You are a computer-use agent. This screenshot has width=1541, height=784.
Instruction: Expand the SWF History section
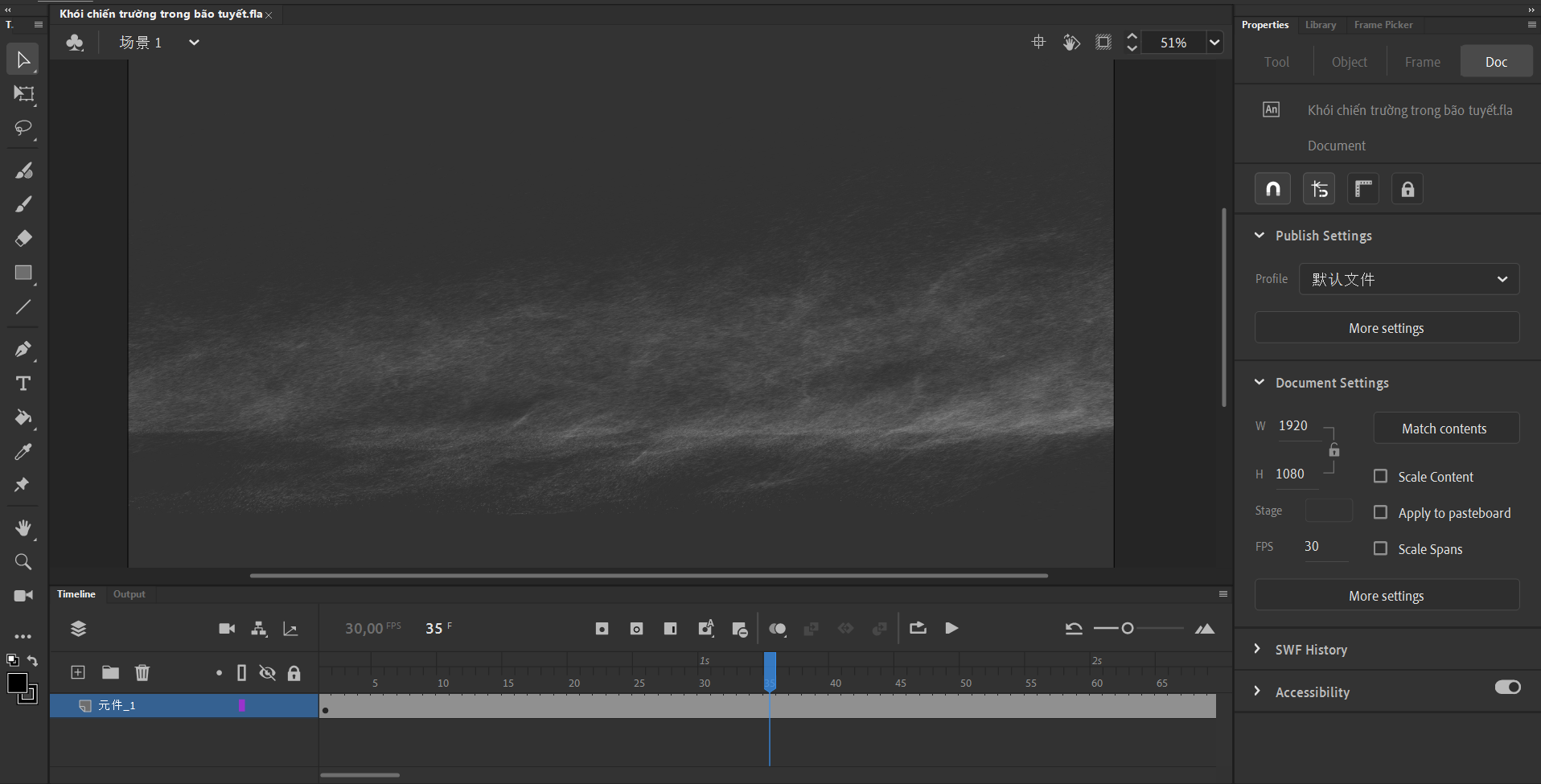point(1310,650)
